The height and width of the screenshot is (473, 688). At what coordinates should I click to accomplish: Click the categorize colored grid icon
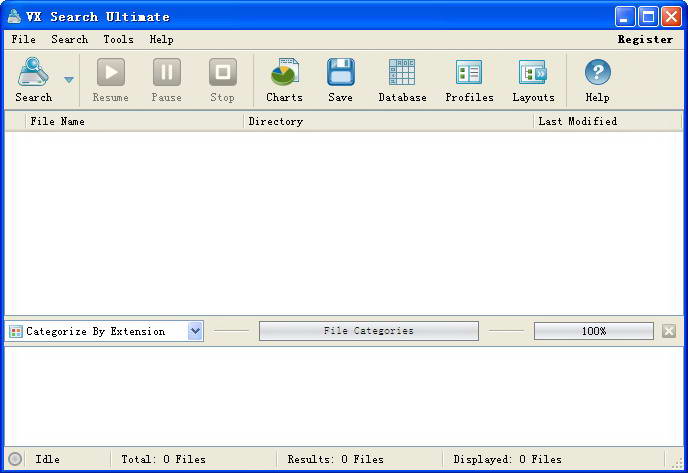[x=16, y=331]
